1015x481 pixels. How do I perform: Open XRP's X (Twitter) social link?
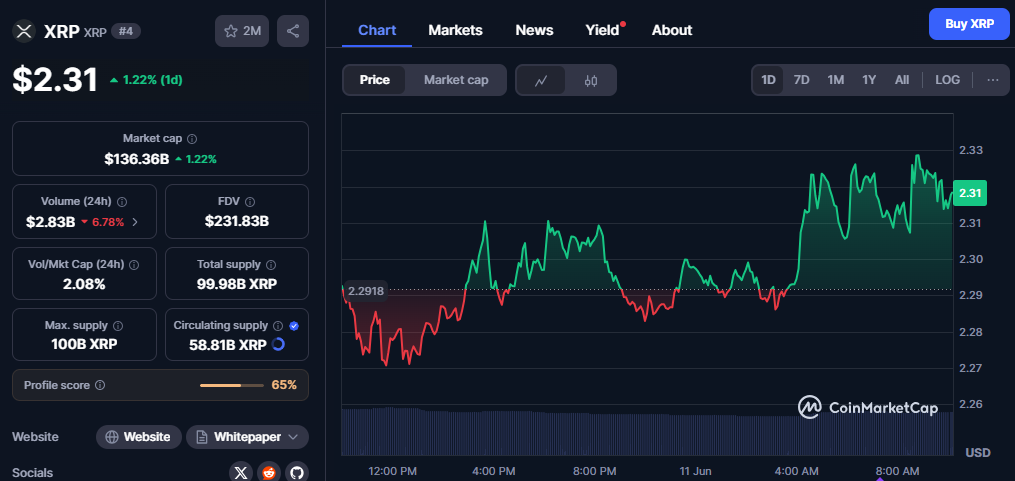pyautogui.click(x=241, y=473)
